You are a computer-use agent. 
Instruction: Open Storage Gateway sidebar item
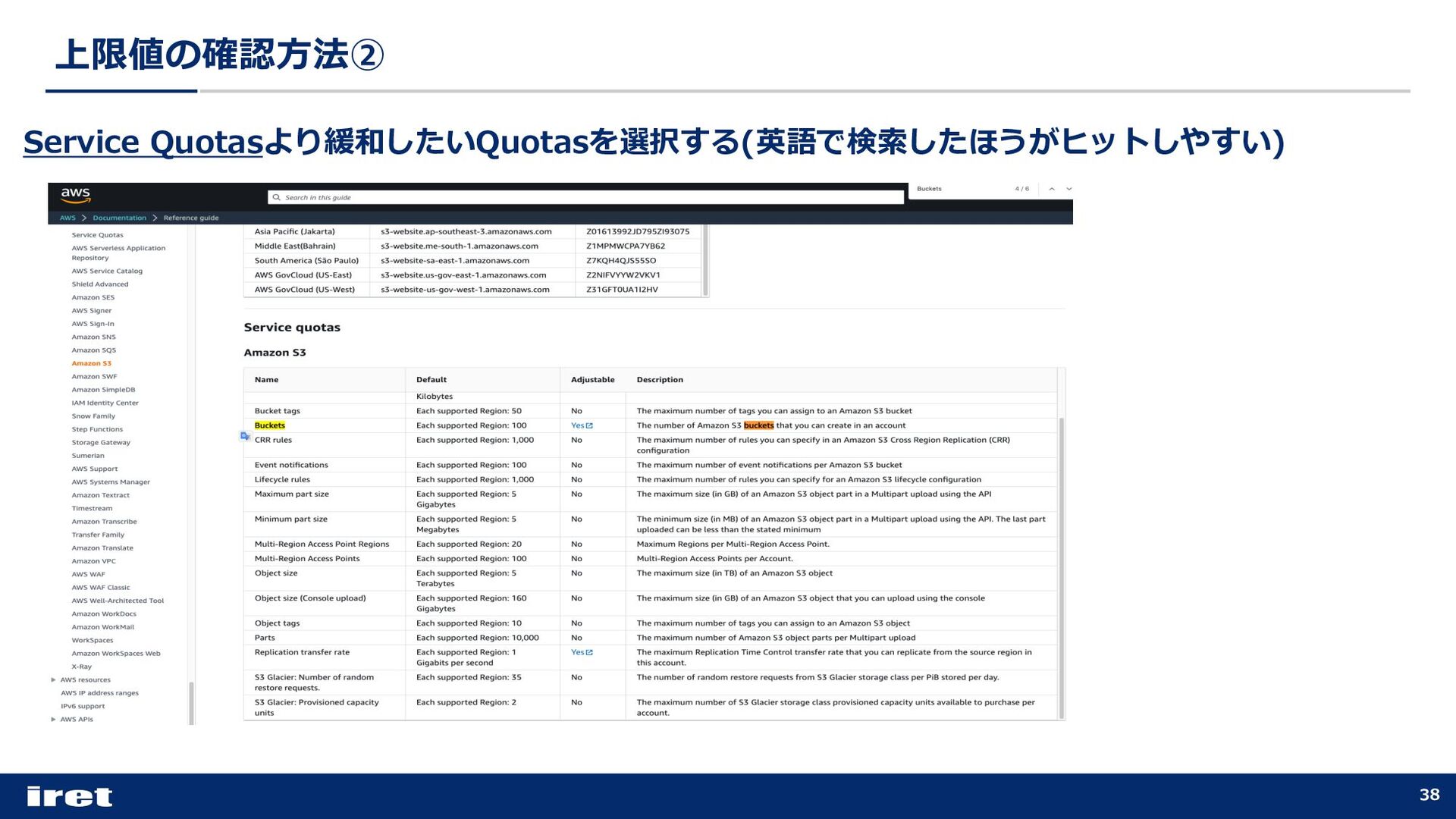pyautogui.click(x=101, y=443)
